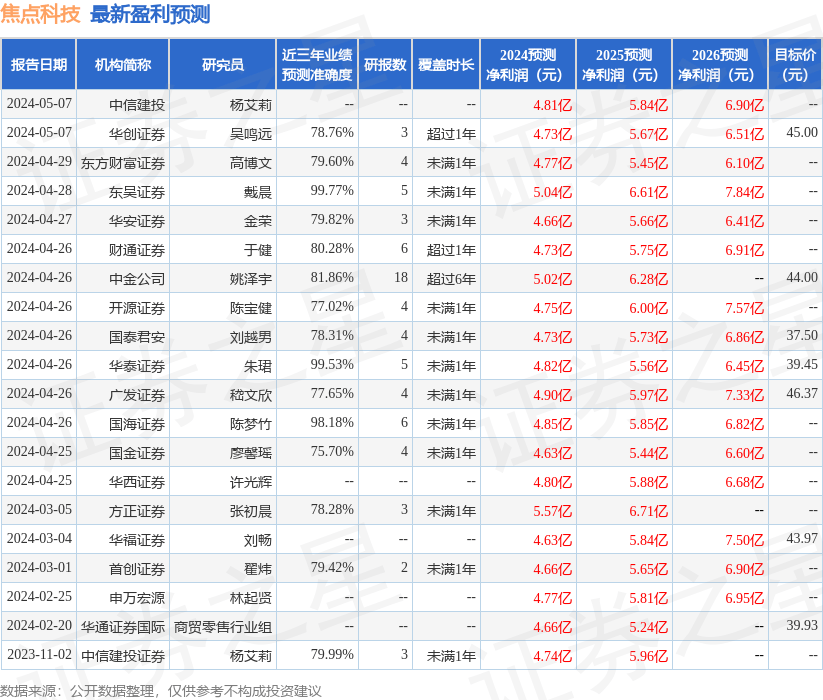The height and width of the screenshot is (700, 823).
Task: Click the 研报数 column header
Action: pyautogui.click(x=385, y=65)
